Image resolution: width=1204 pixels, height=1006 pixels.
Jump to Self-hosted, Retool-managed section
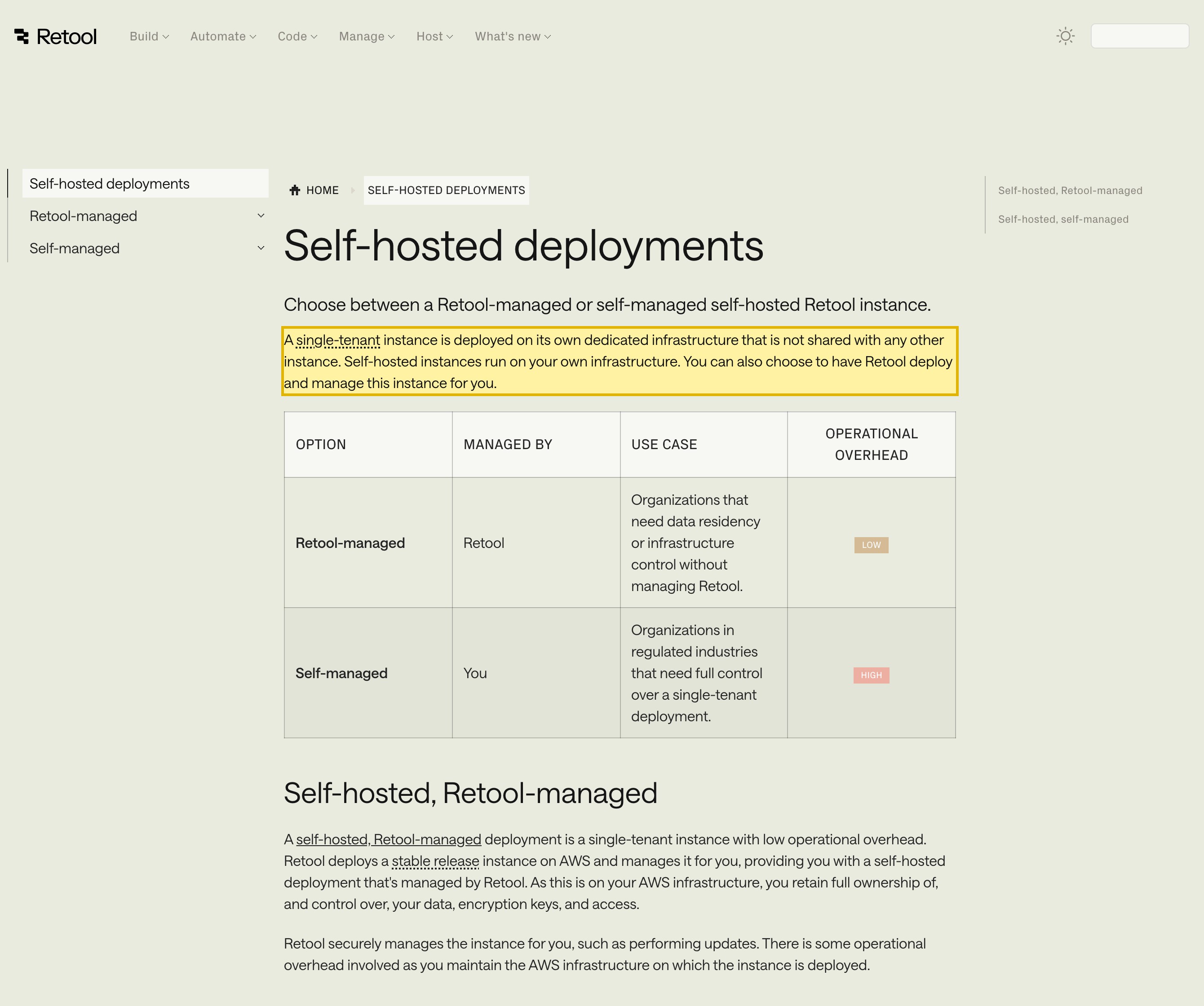(1070, 190)
